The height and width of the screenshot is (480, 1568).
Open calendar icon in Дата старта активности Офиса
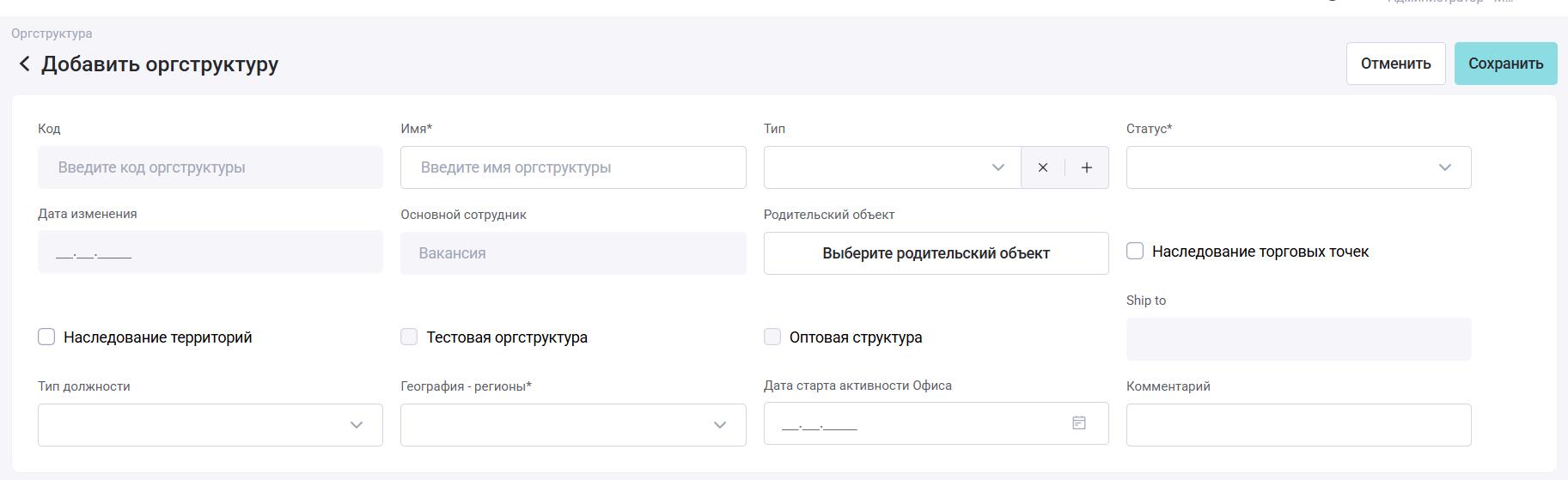coord(1079,423)
